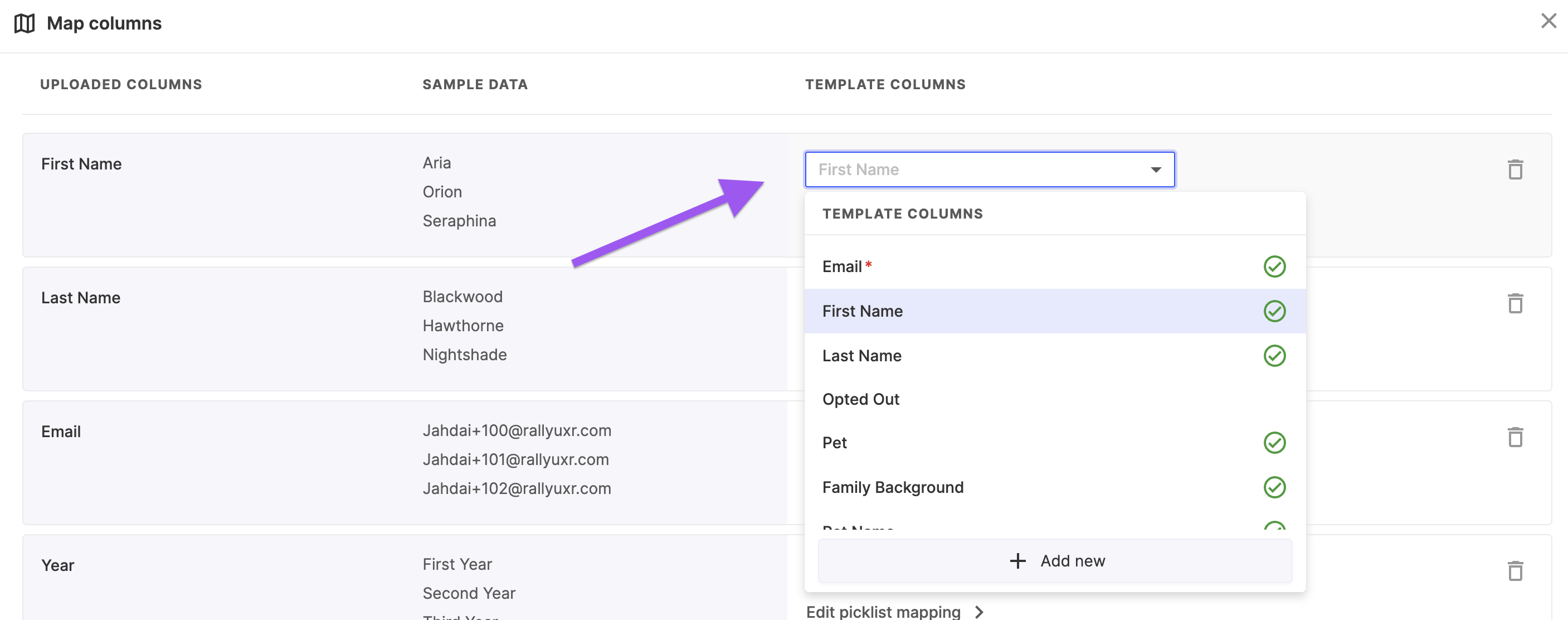This screenshot has width=1568, height=620.
Task: Remove the Year row with trash icon
Action: click(1515, 571)
